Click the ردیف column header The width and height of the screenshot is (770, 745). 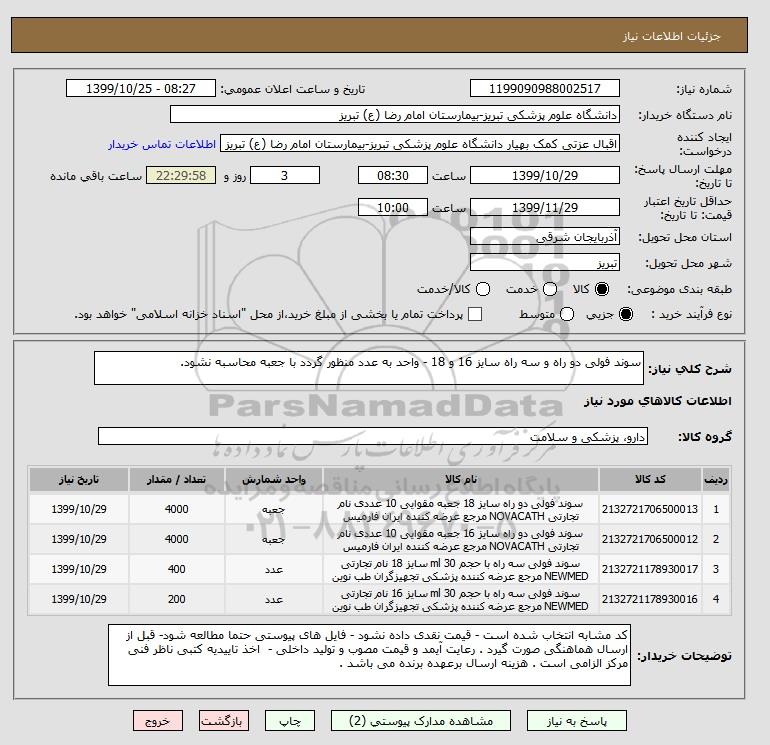tap(716, 479)
